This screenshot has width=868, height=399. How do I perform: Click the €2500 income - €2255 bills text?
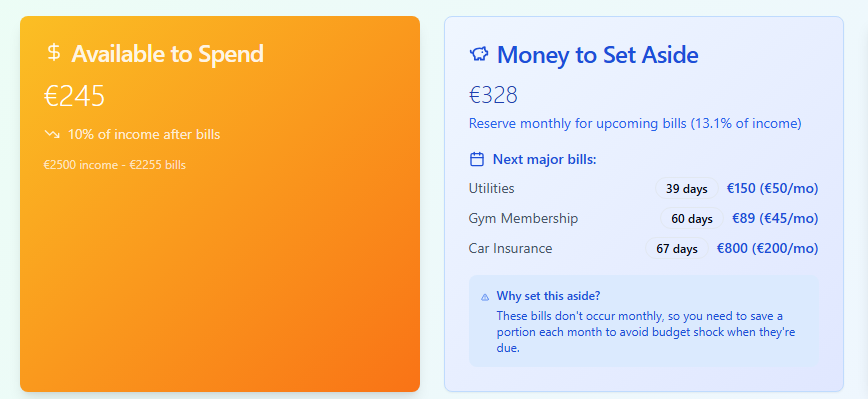(x=115, y=165)
